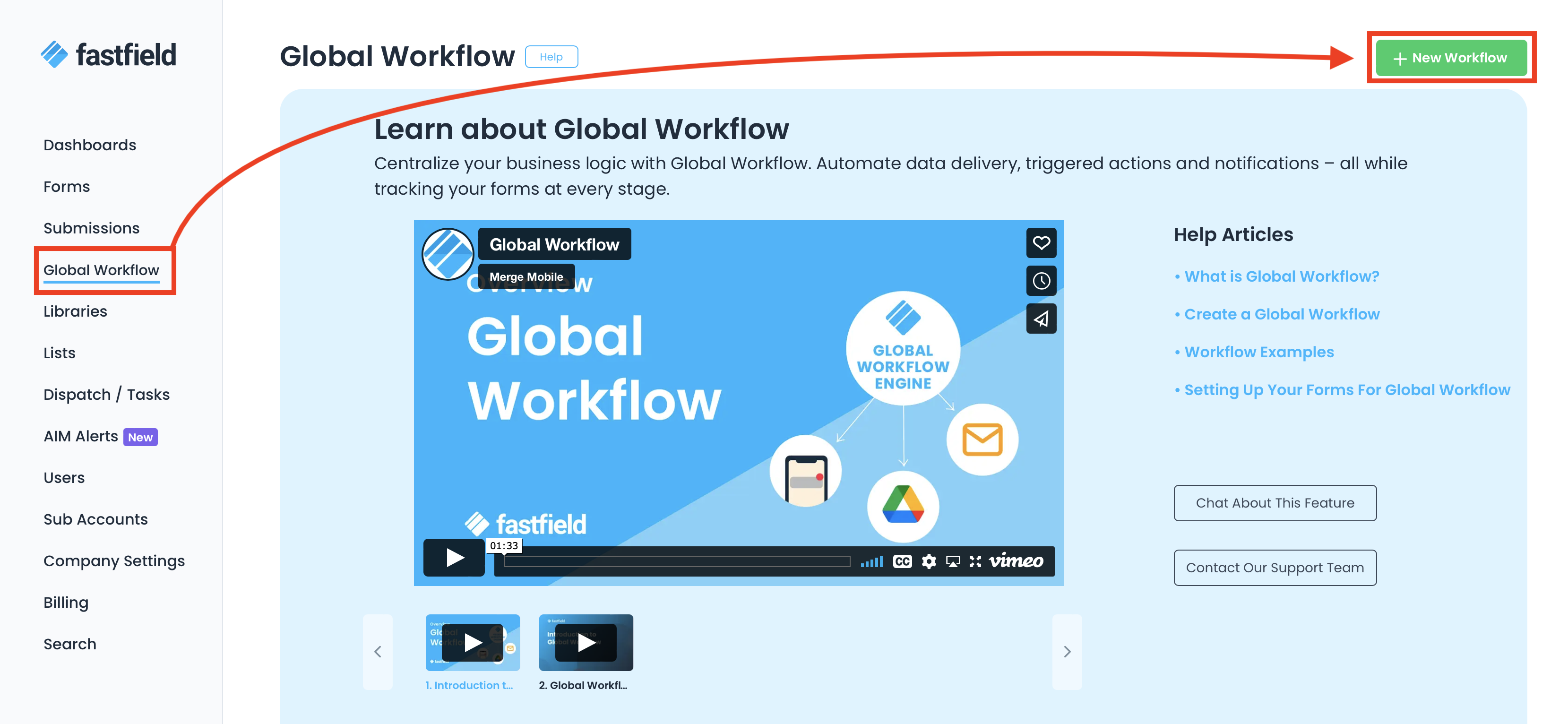Click the green New Workflow button
1568x724 pixels.
coord(1450,58)
